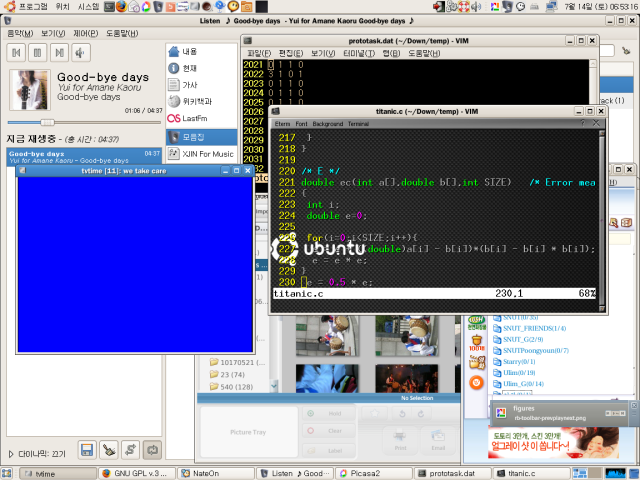
Task: Open the 위키백과 sidebar item
Action: point(202,101)
